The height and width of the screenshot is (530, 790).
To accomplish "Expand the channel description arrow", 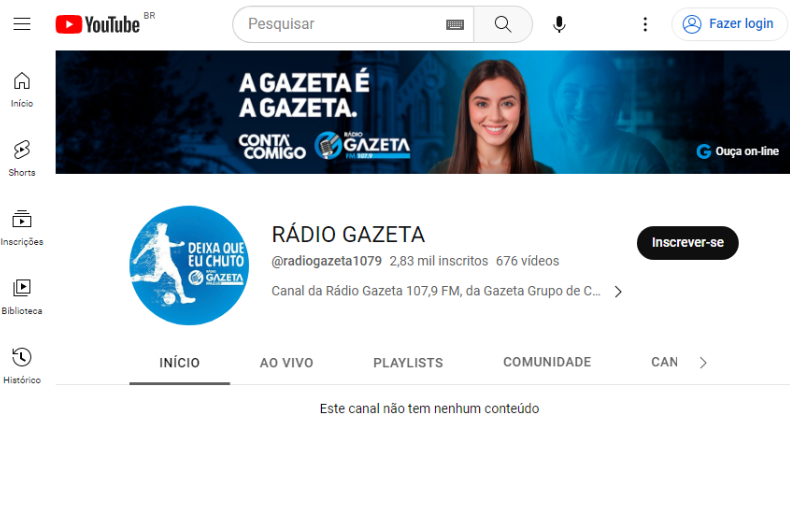I will (x=618, y=292).
